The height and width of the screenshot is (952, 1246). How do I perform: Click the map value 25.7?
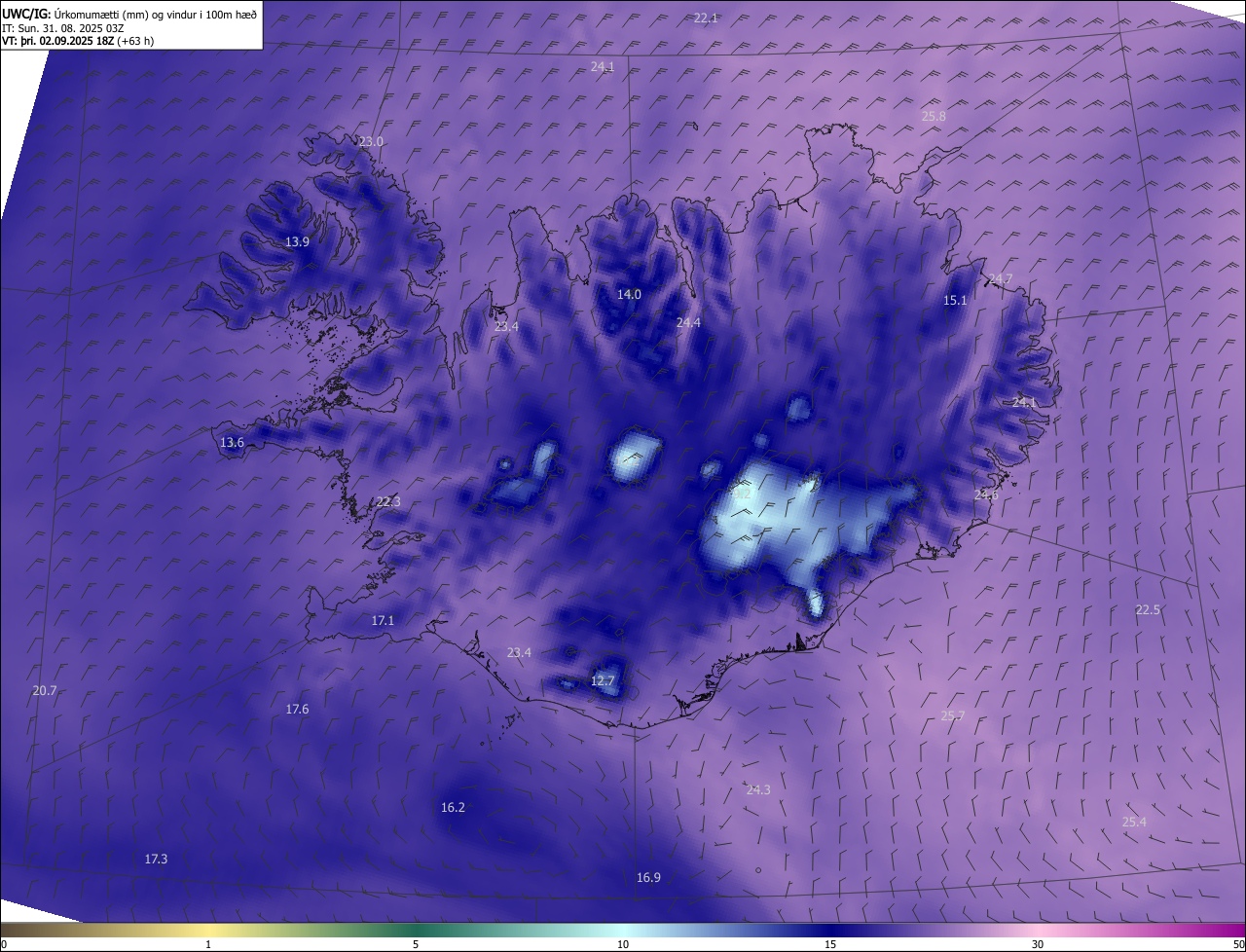953,715
